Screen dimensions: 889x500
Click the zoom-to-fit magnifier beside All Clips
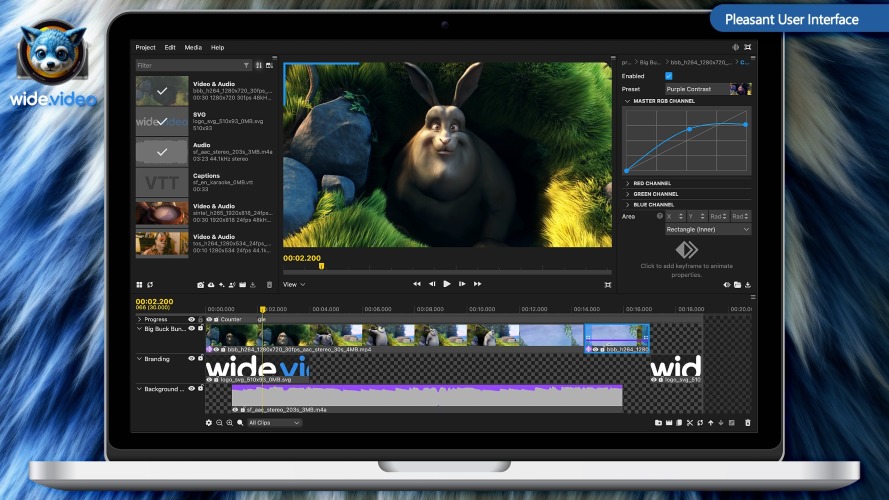(240, 422)
